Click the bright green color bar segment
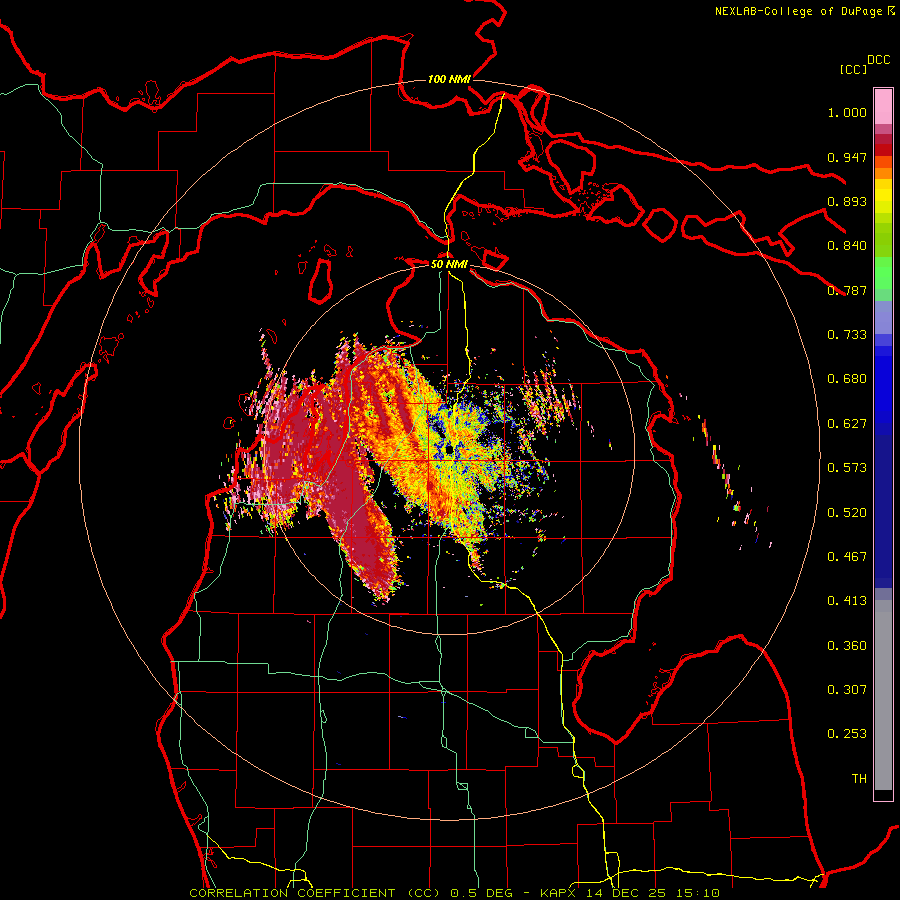900x900 pixels. (x=883, y=273)
